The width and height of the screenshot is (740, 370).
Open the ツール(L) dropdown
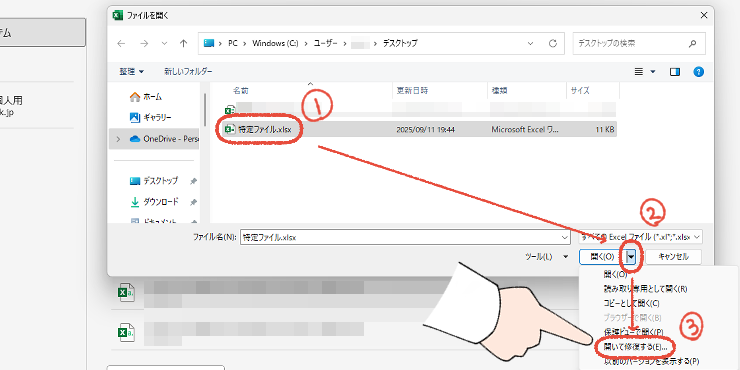[x=546, y=257]
